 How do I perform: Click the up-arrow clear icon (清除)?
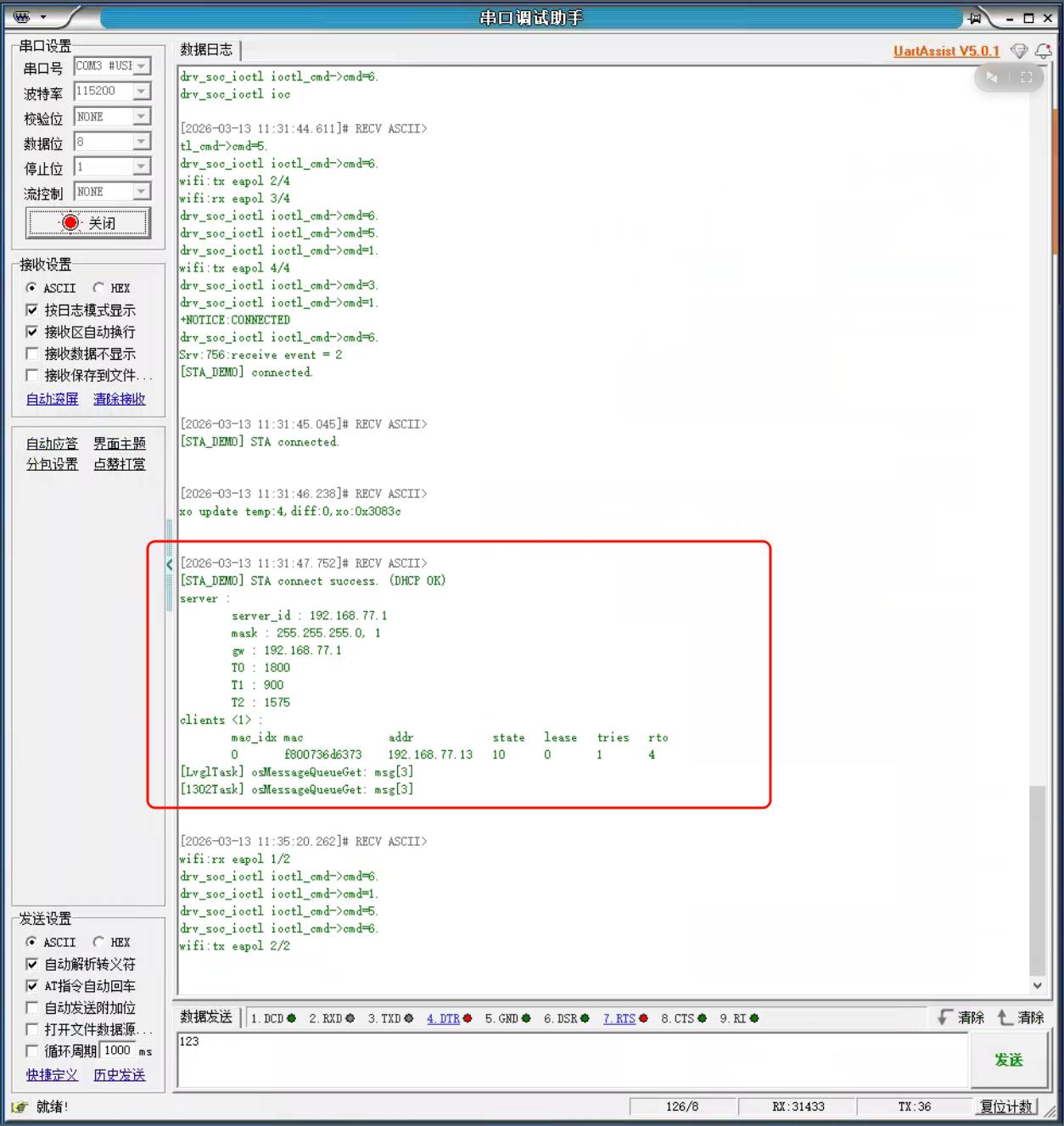click(1005, 1017)
